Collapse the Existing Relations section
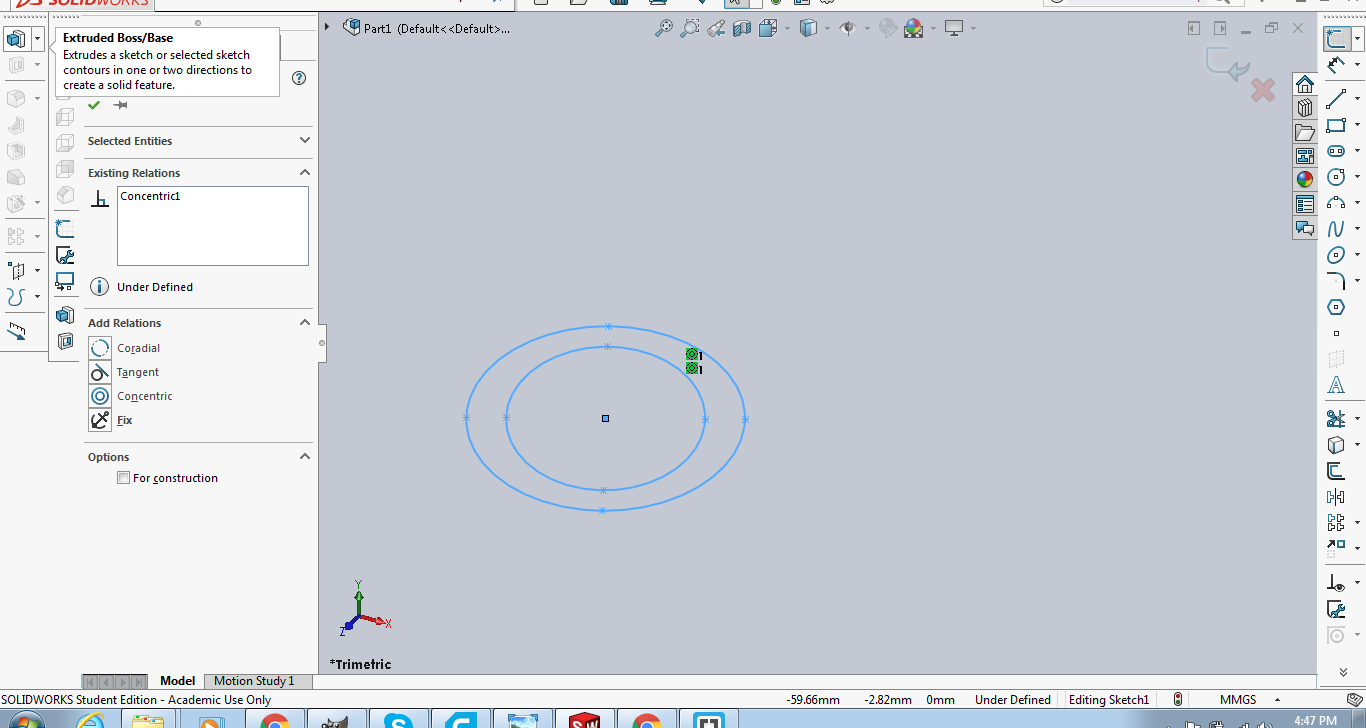1366x728 pixels. 305,173
